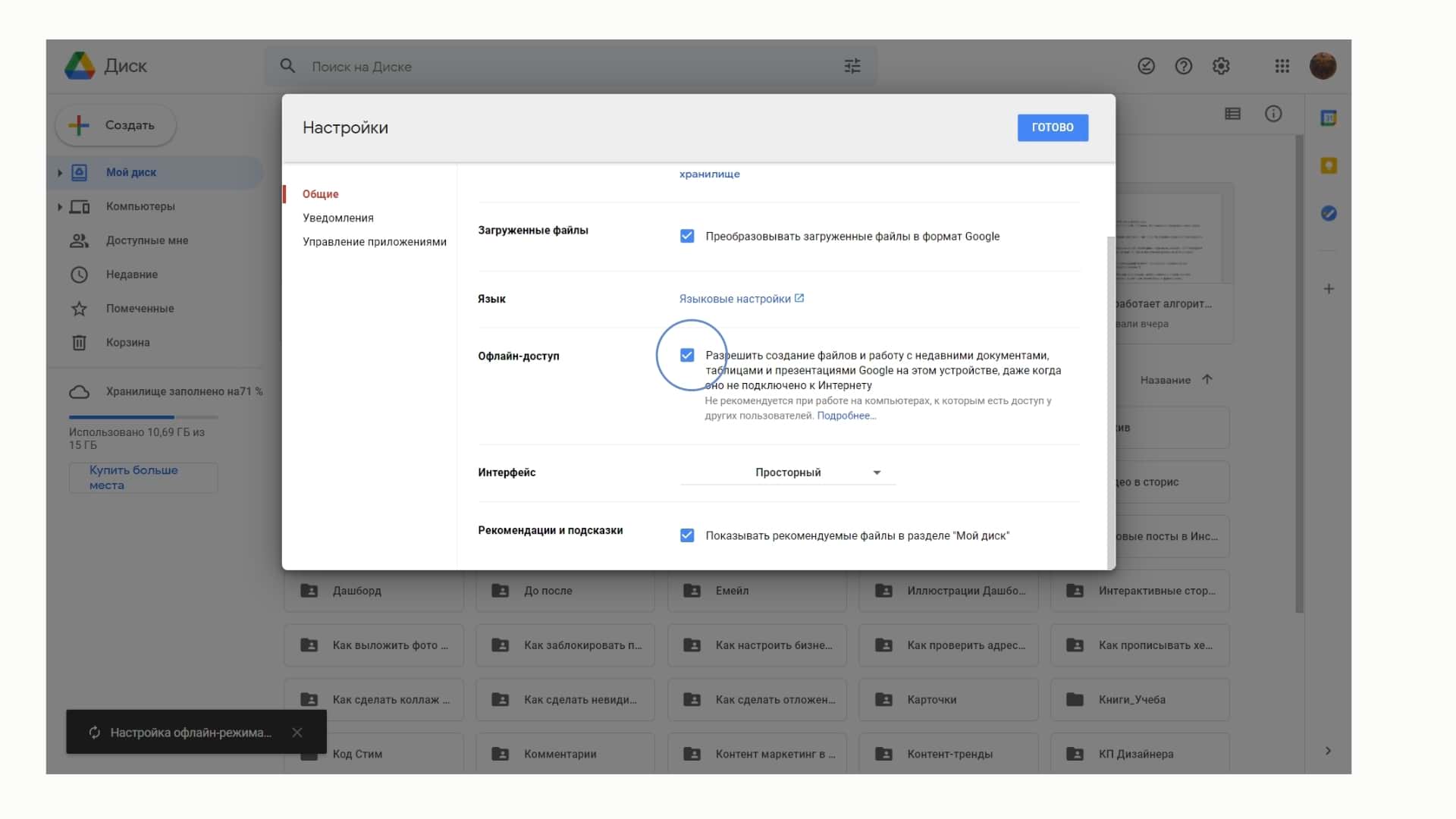The image size is (1456, 819).
Task: Click the ГОТОВО button
Action: point(1053,127)
